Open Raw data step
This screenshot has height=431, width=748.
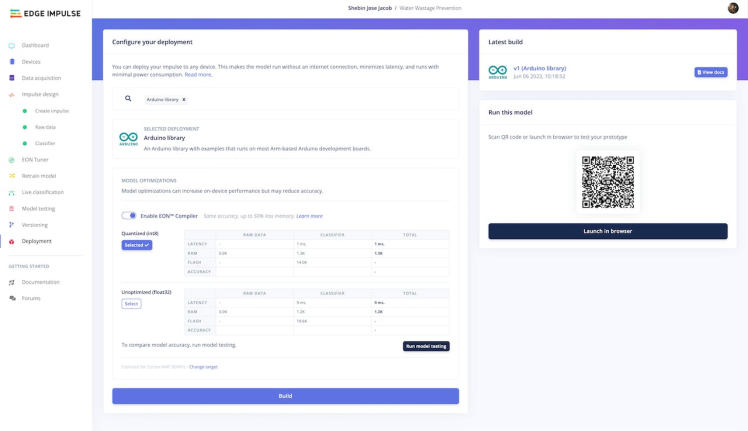click(45, 127)
